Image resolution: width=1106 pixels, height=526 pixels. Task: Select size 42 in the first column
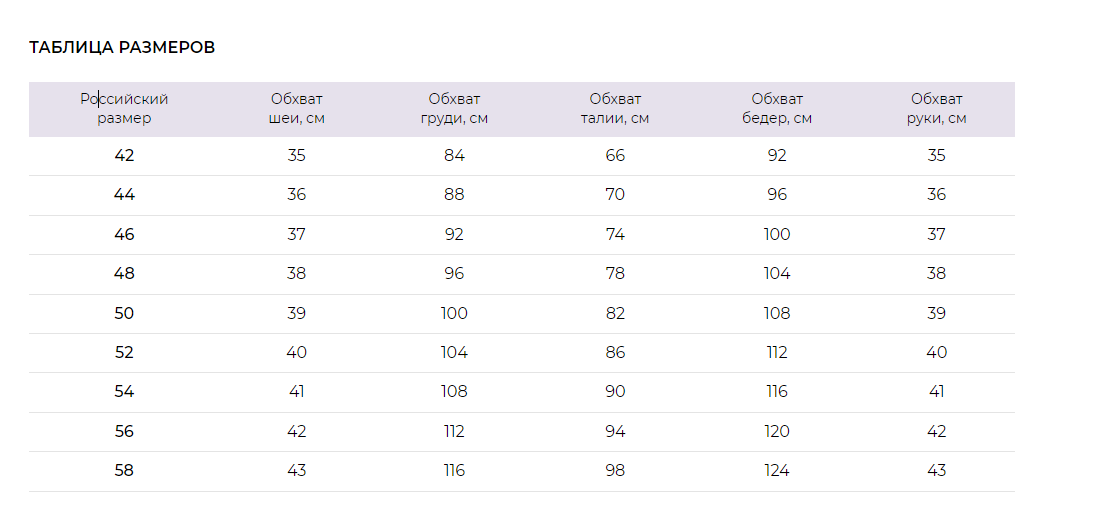click(x=124, y=155)
